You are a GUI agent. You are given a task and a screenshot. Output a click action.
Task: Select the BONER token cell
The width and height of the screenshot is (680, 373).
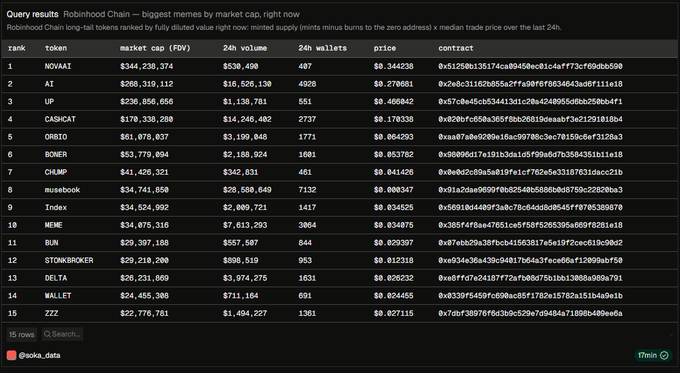(56, 154)
